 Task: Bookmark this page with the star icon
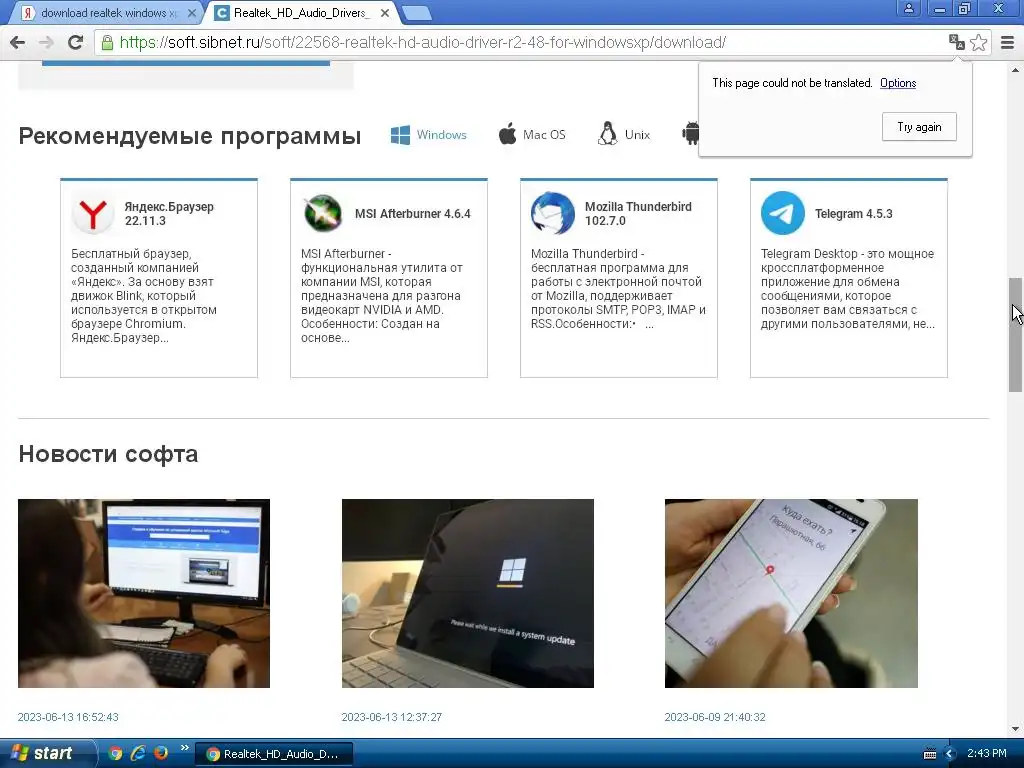pos(978,42)
